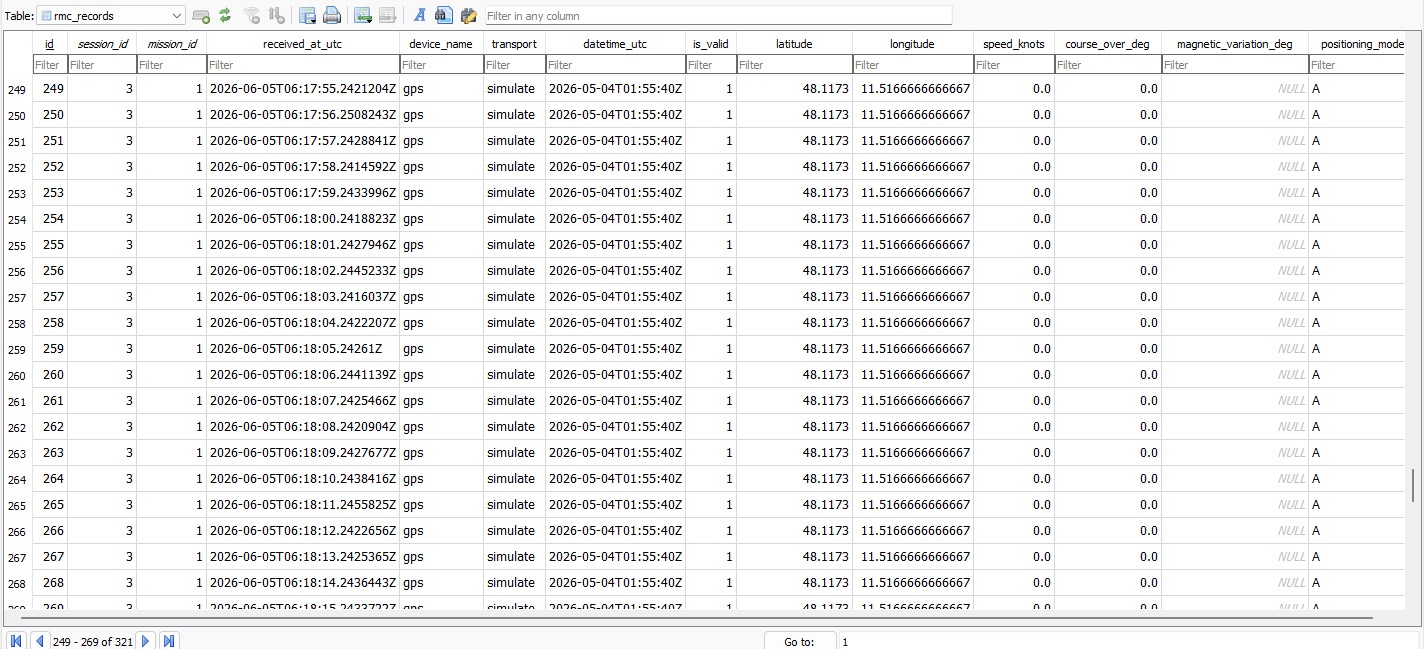This screenshot has height=649, width=1424.
Task: Sort by the id column header
Action: (x=50, y=44)
